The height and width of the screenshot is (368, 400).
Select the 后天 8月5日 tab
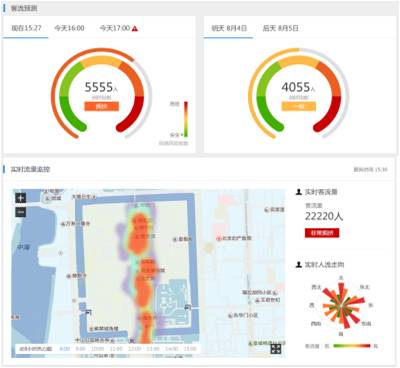(280, 28)
